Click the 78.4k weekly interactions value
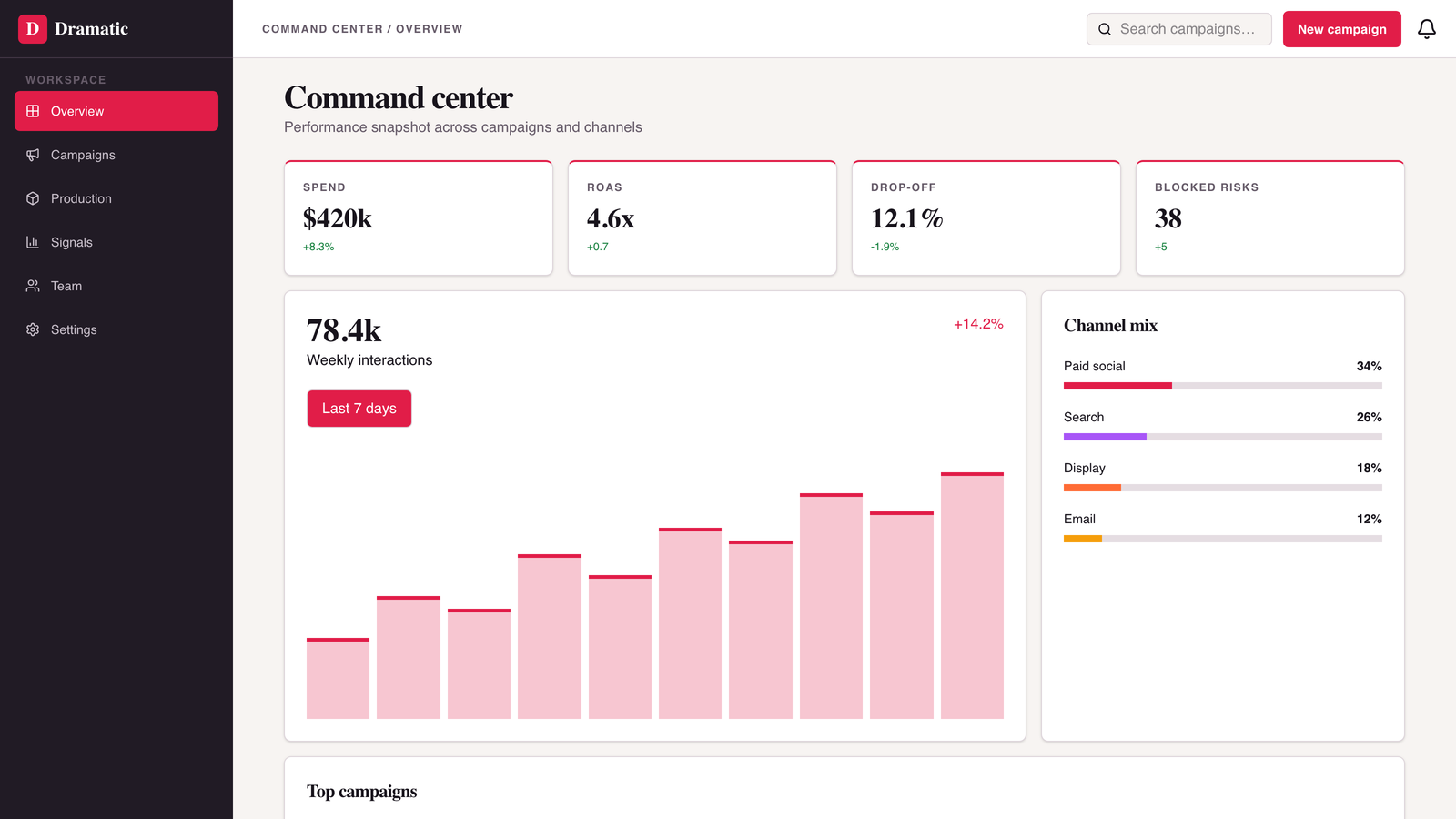The height and width of the screenshot is (819, 1456). (344, 330)
